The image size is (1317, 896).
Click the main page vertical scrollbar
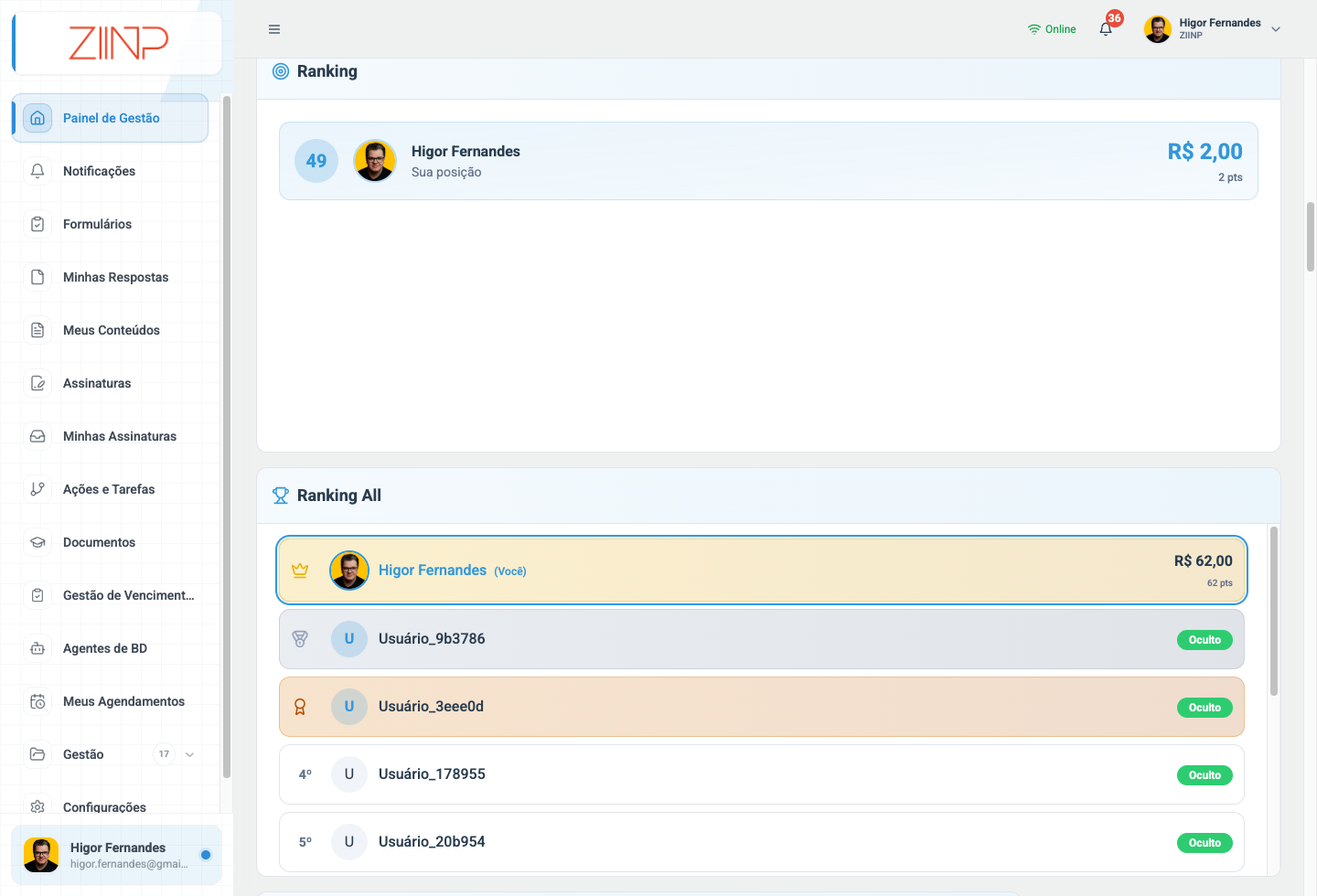click(x=1311, y=237)
